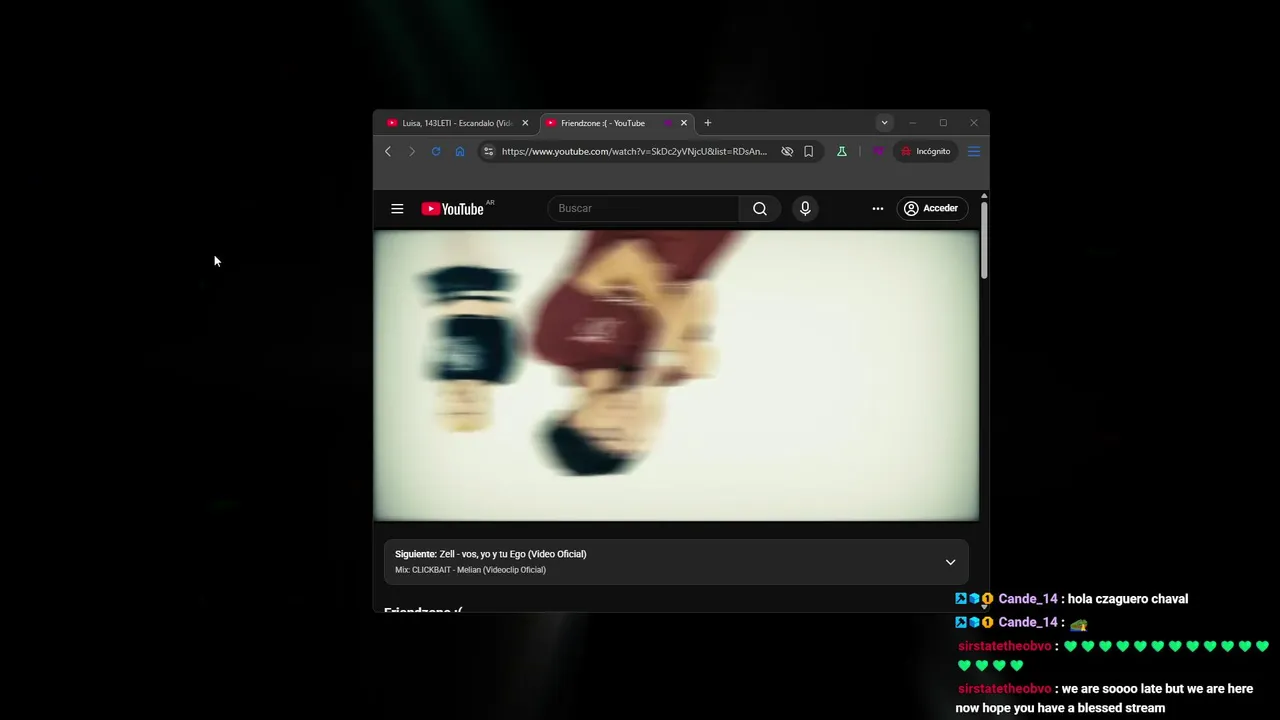Focus the Buscar search field
Screen dimensions: 1280x720
tap(643, 208)
